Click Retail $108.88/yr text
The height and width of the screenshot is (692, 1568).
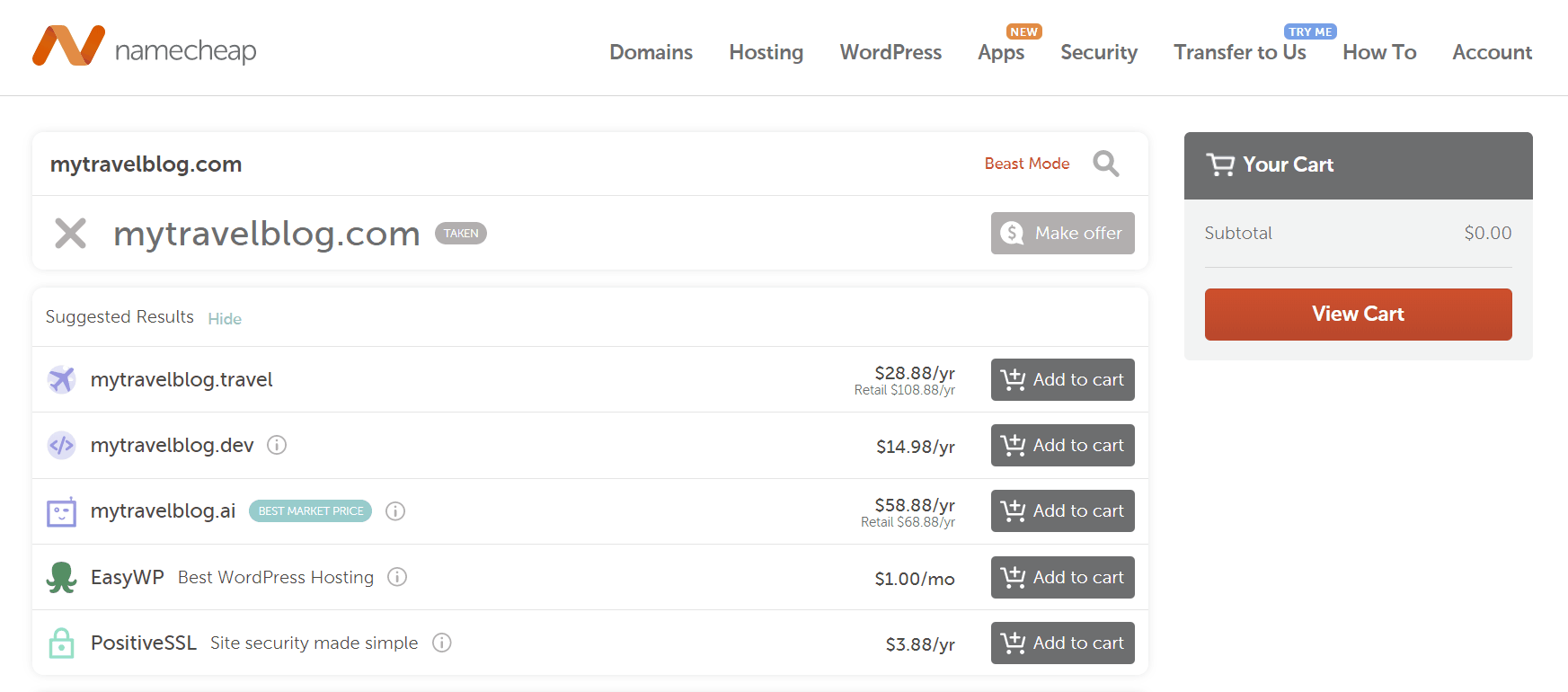point(905,390)
